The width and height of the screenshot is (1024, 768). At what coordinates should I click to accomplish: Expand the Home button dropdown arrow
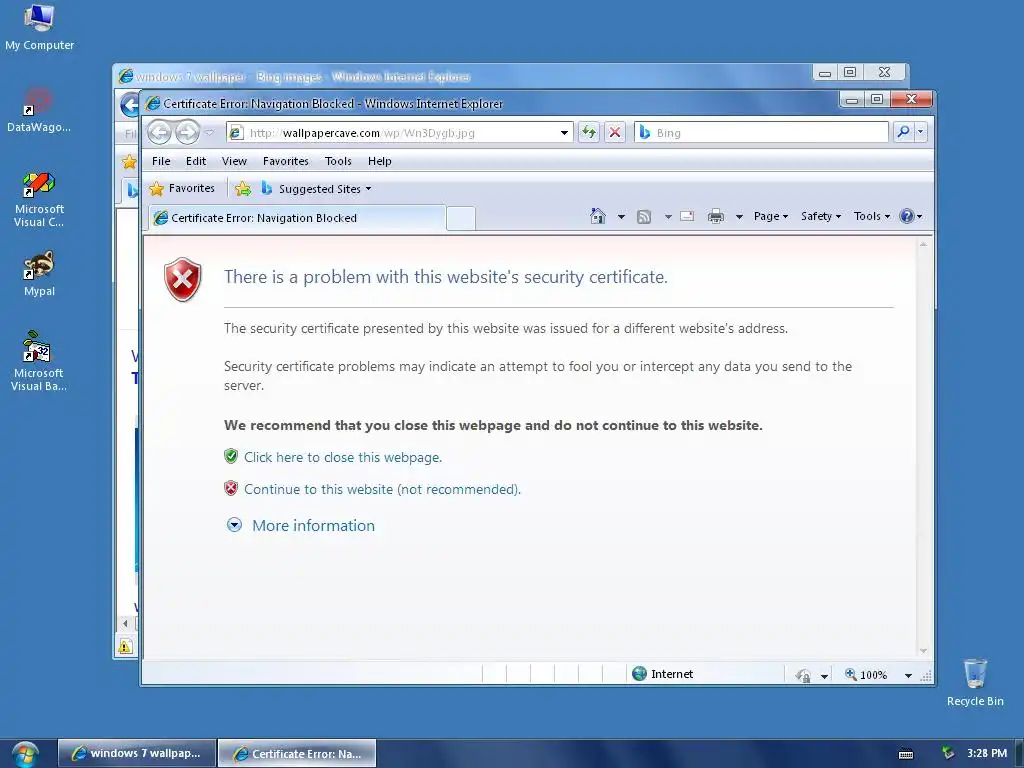tap(621, 217)
